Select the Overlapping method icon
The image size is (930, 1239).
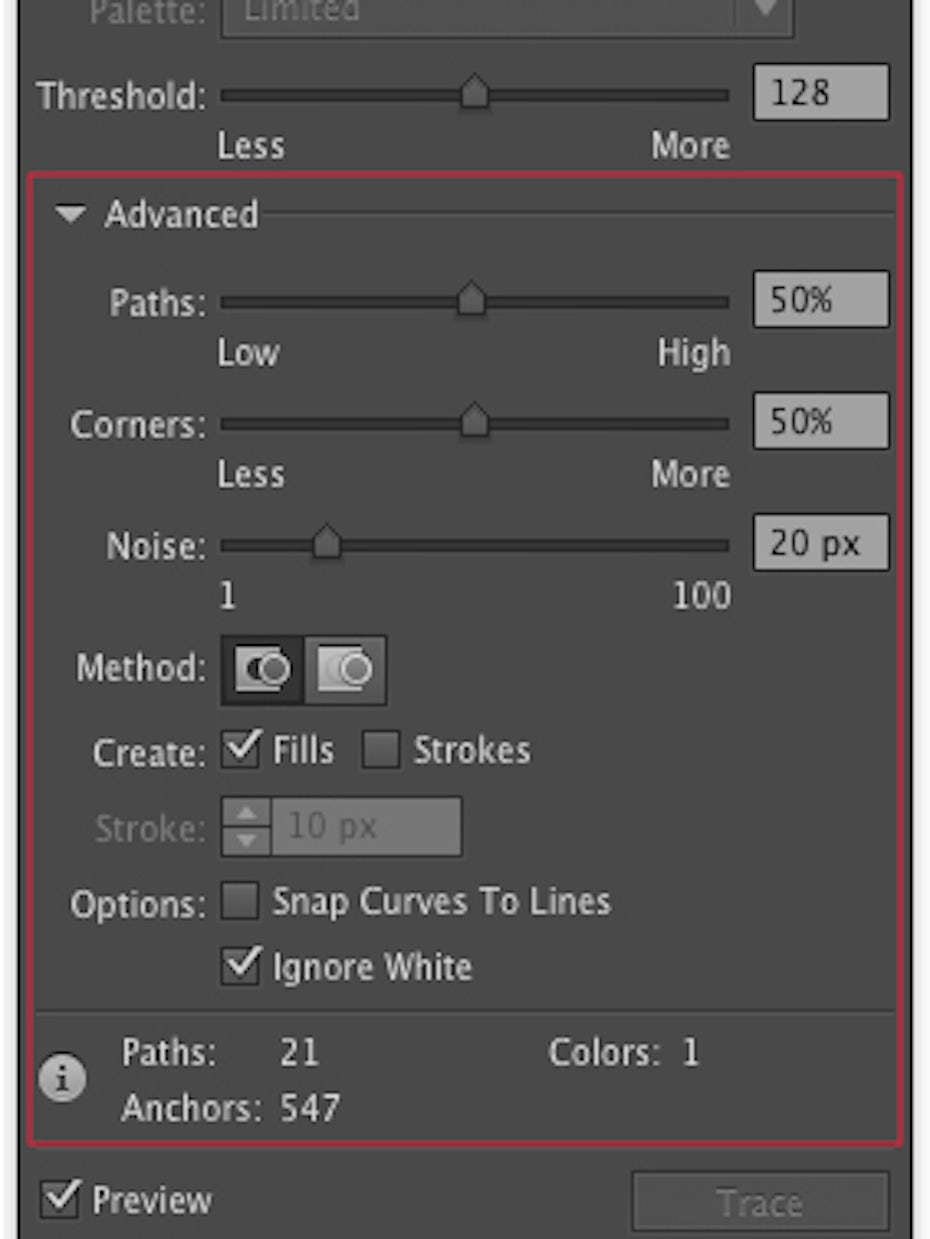(345, 669)
